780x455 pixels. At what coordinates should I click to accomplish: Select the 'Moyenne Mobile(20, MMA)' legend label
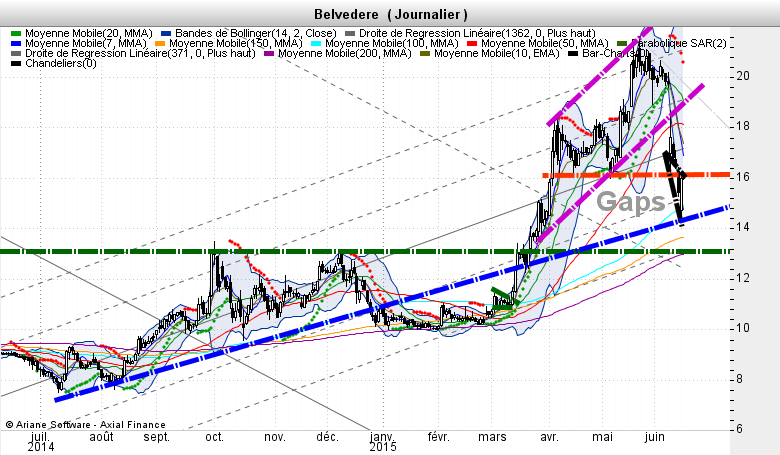click(89, 33)
